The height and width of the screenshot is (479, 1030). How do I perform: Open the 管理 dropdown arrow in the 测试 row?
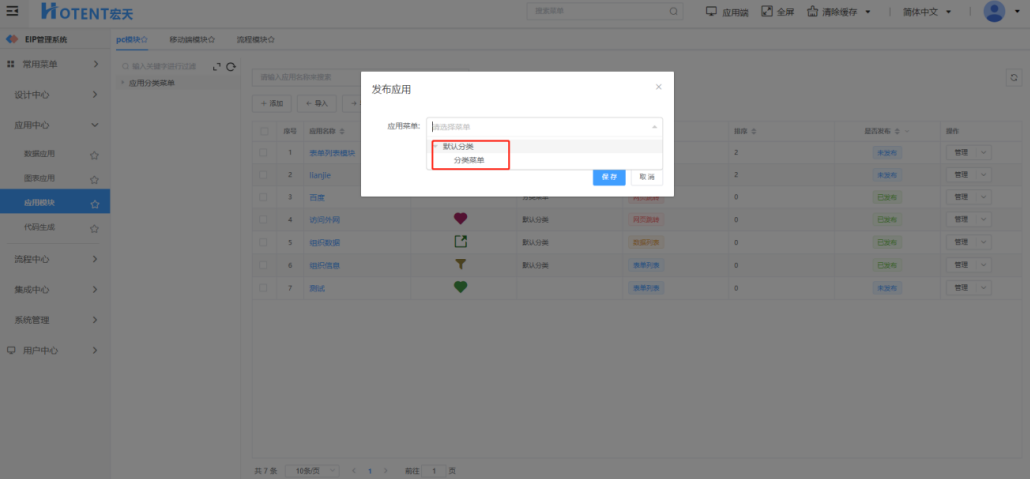983,288
